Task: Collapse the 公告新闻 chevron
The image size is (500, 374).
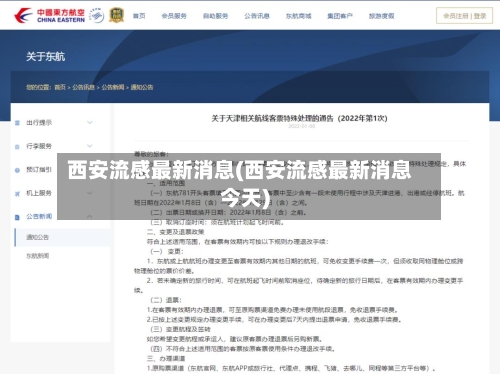Action: click(x=90, y=217)
